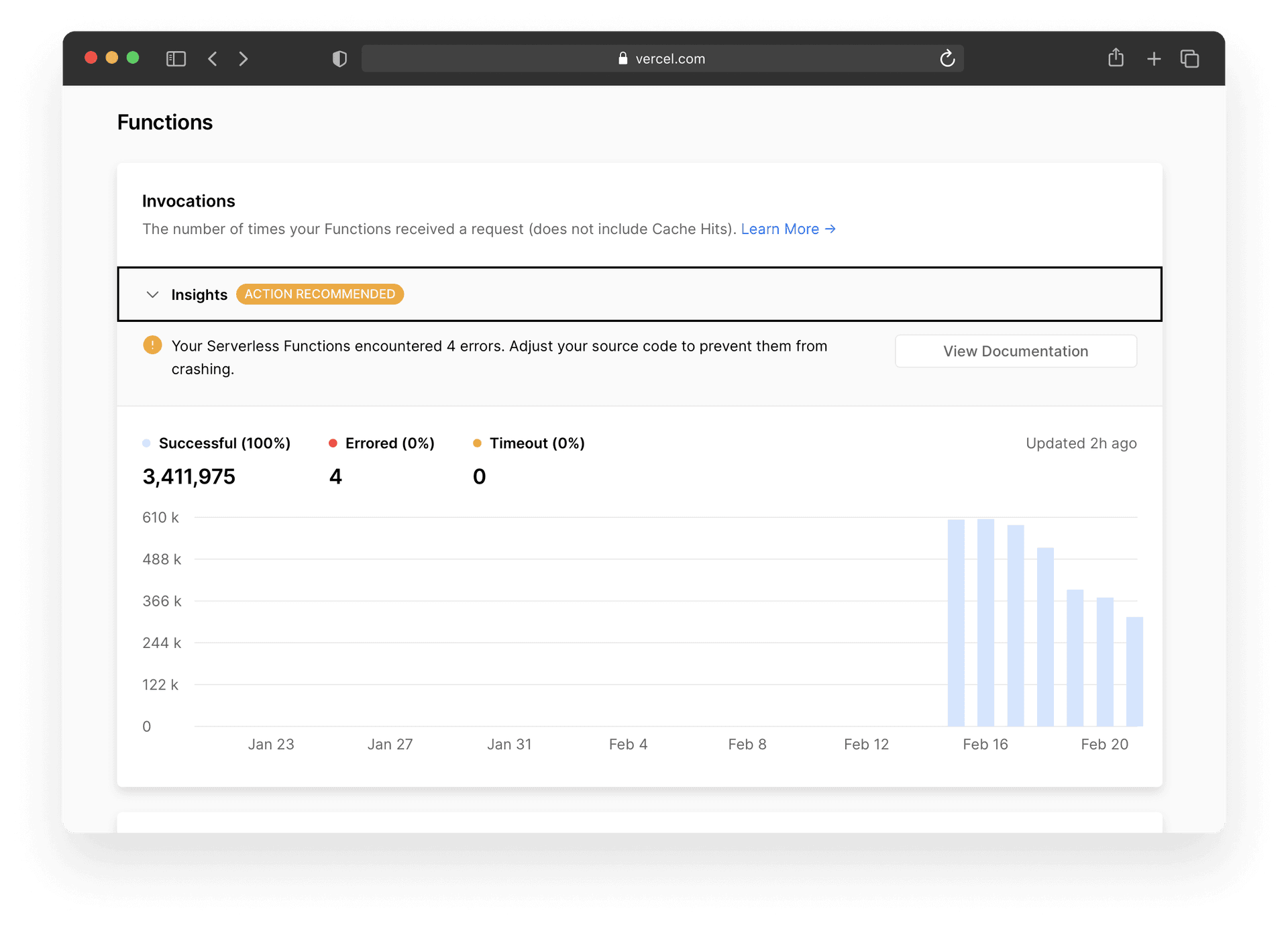
Task: Open the privacy shield icon
Action: pos(339,59)
